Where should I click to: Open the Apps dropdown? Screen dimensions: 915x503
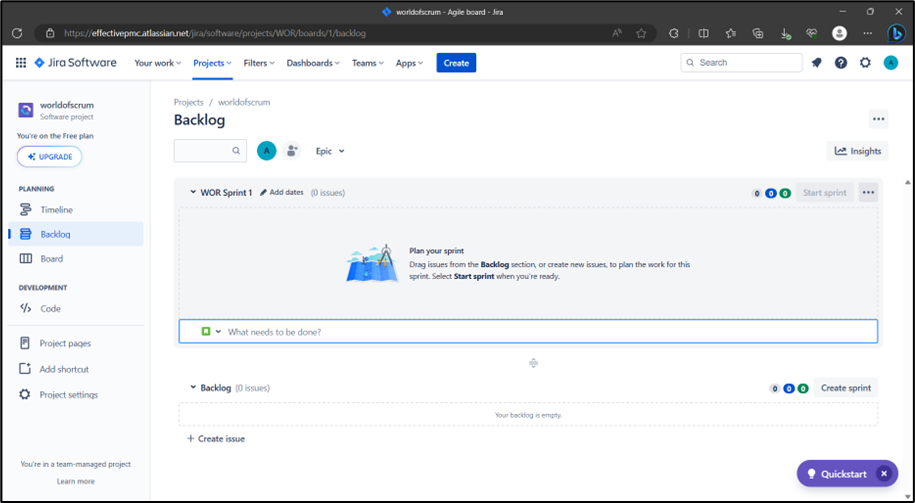[x=409, y=63]
